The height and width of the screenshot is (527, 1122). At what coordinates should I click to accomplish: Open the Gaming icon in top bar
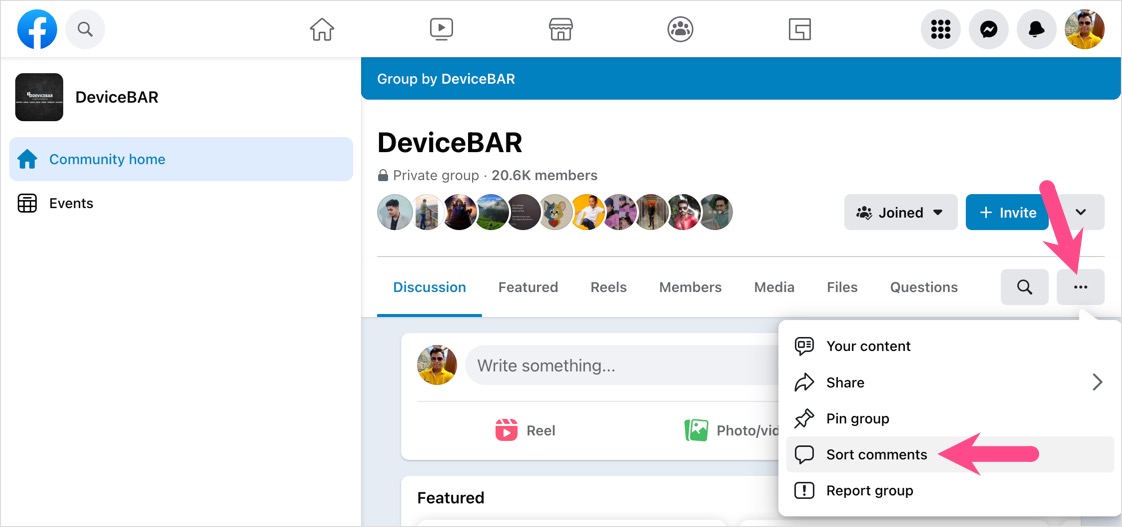(799, 29)
